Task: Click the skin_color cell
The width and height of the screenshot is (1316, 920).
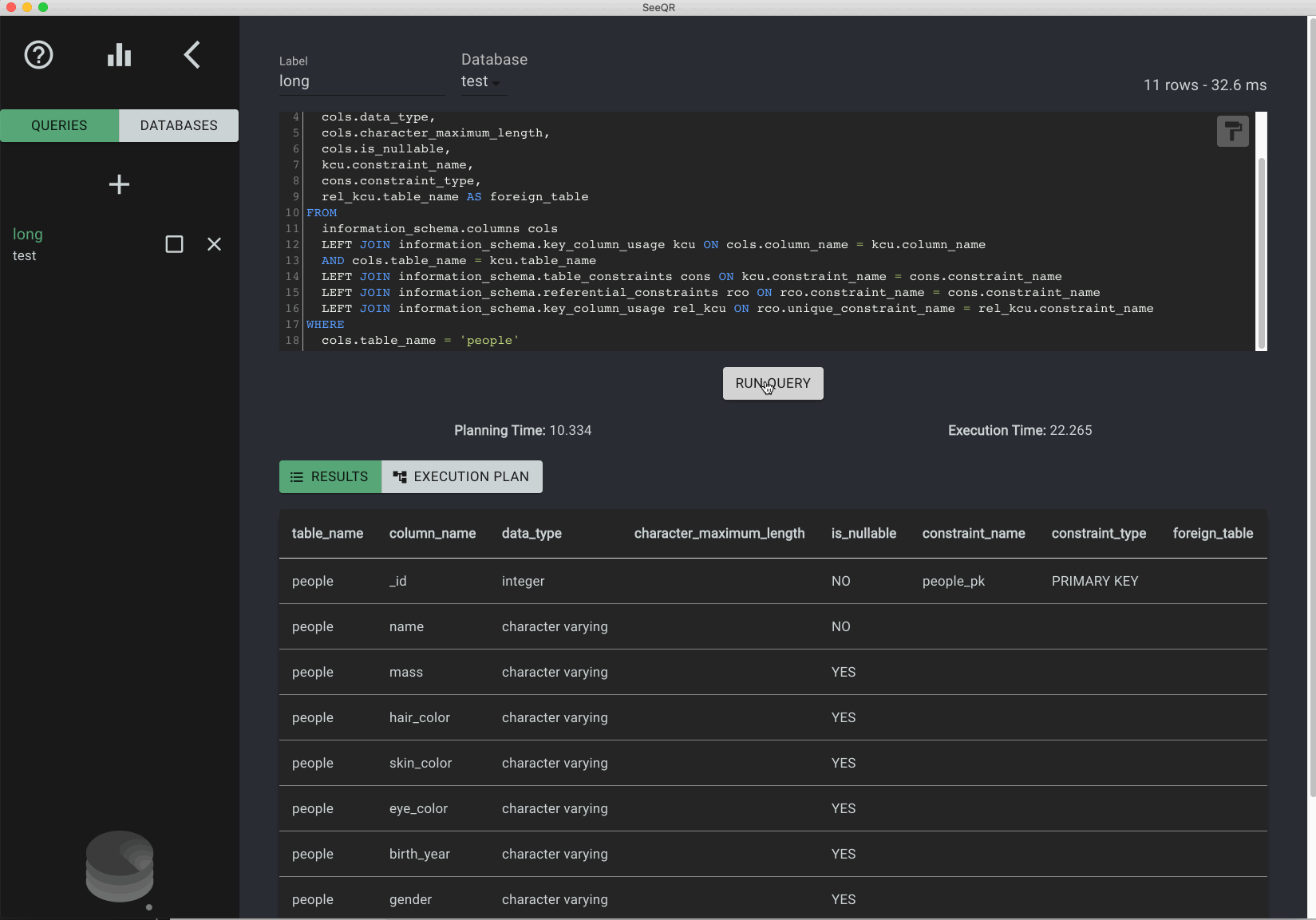Action: click(421, 763)
